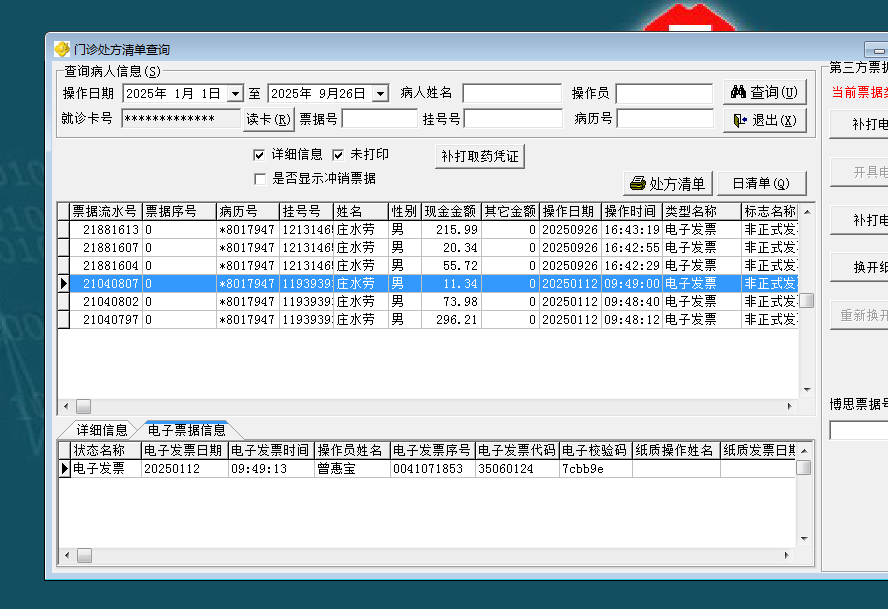Image resolution: width=888 pixels, height=609 pixels.
Task: Click lower grid horizontal scrollbar thumb
Action: click(x=84, y=555)
